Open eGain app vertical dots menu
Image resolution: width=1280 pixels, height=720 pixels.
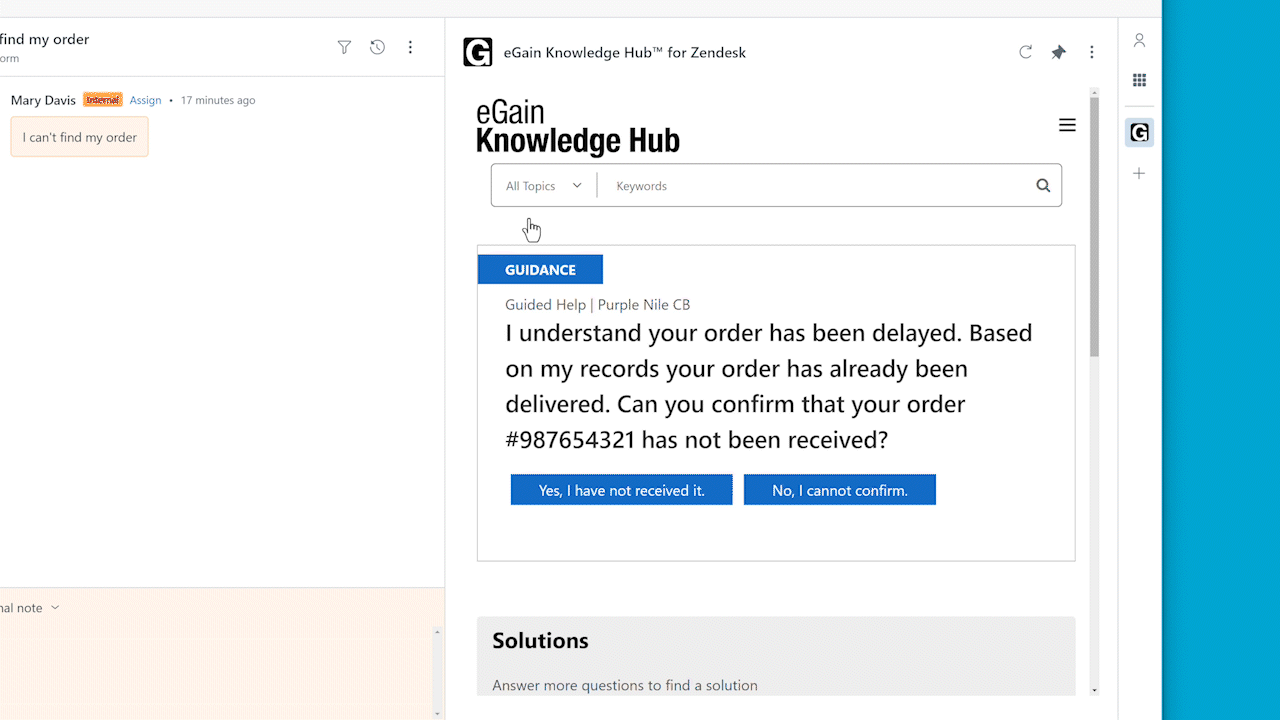coord(1091,52)
